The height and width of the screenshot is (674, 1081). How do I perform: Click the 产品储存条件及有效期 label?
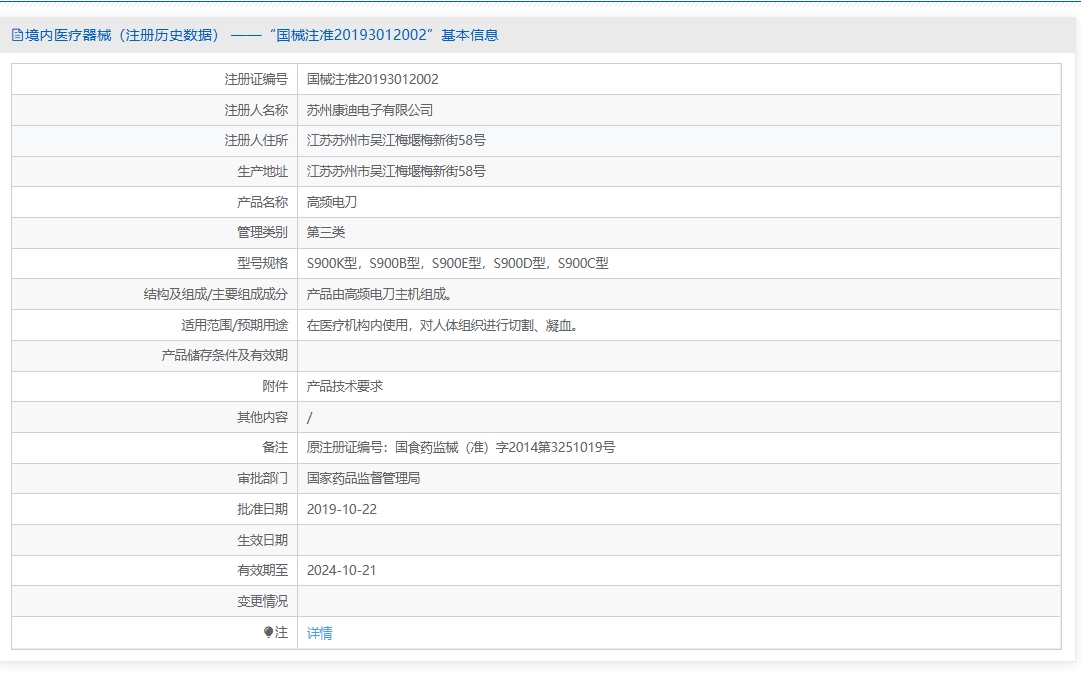(224, 356)
